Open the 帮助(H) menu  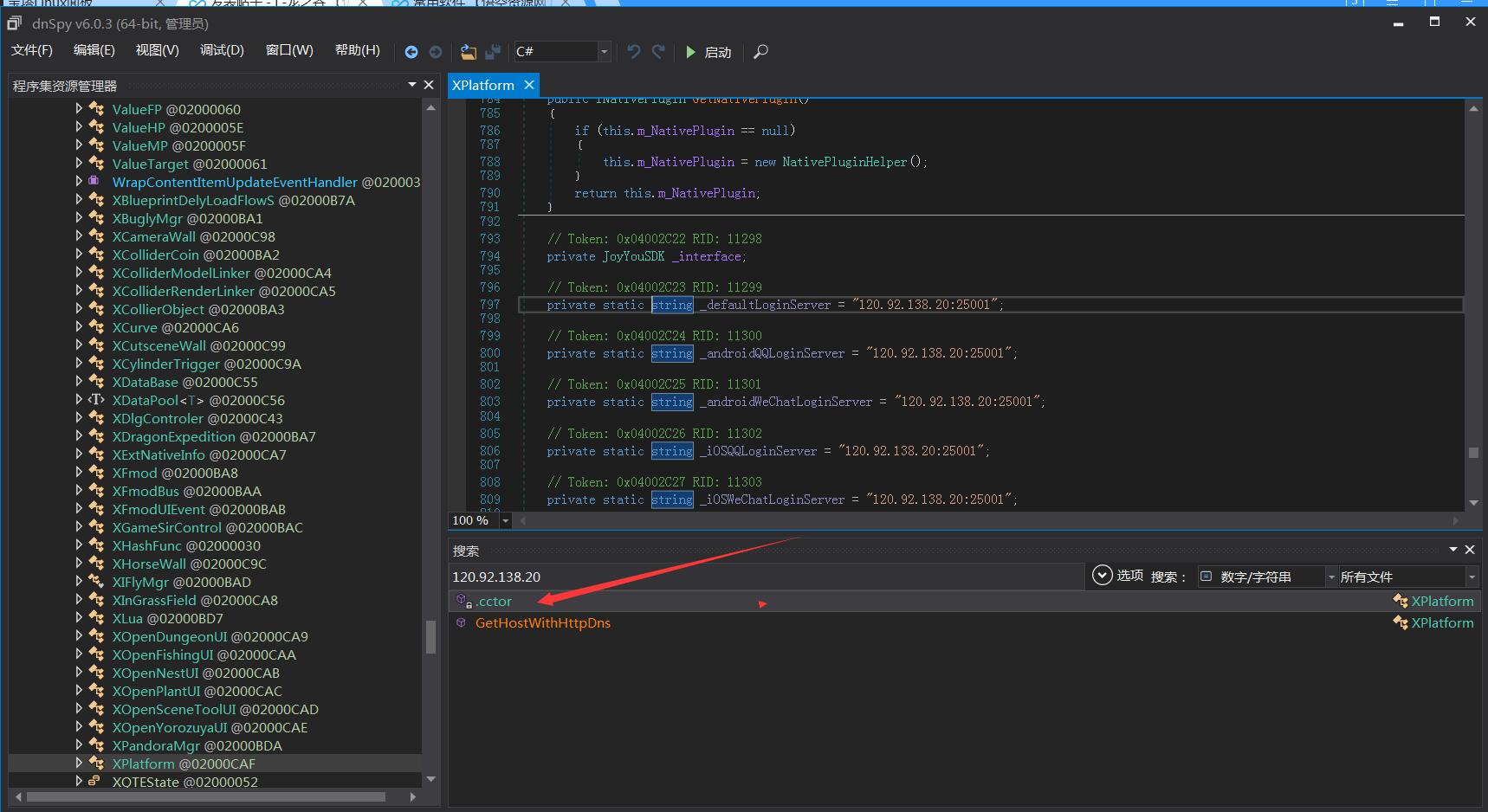[x=358, y=50]
